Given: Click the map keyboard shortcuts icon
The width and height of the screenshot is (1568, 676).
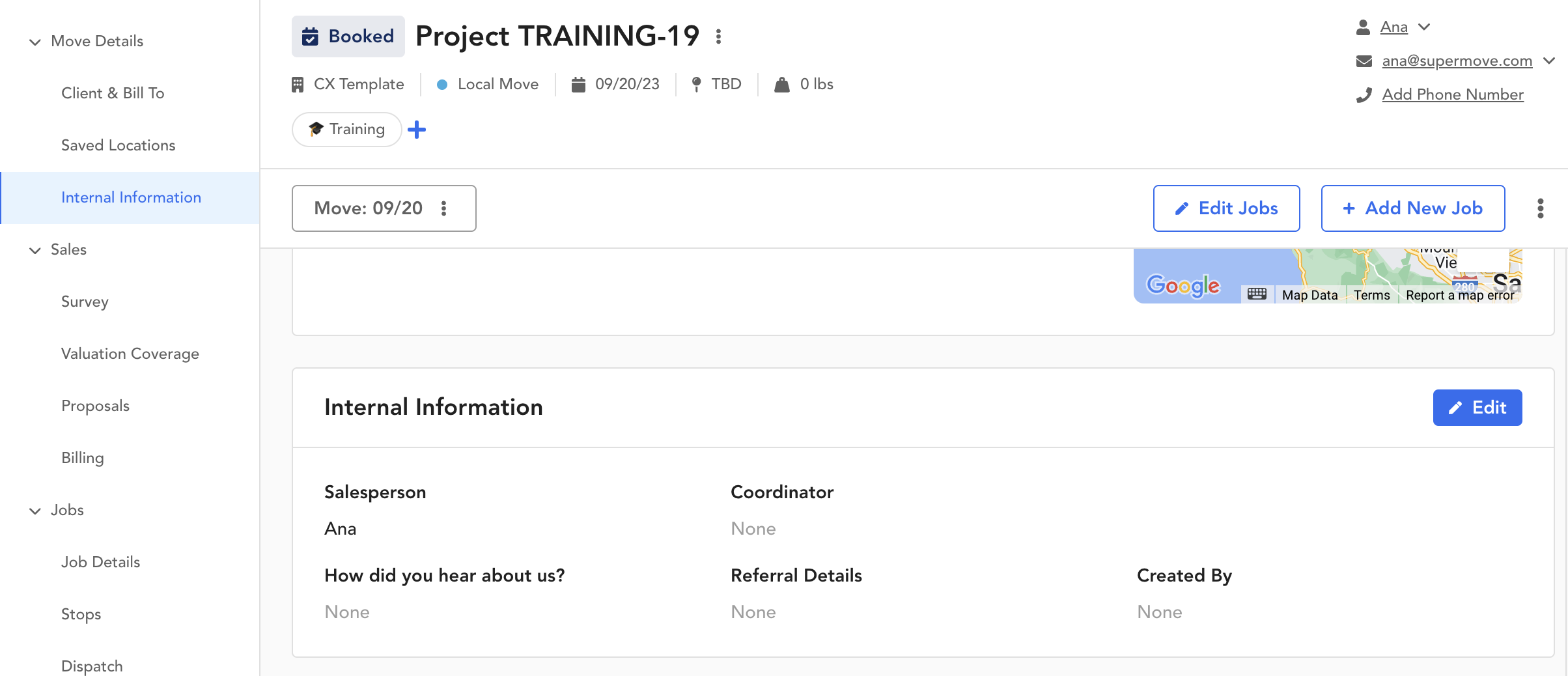Looking at the screenshot, I should pos(1257,294).
